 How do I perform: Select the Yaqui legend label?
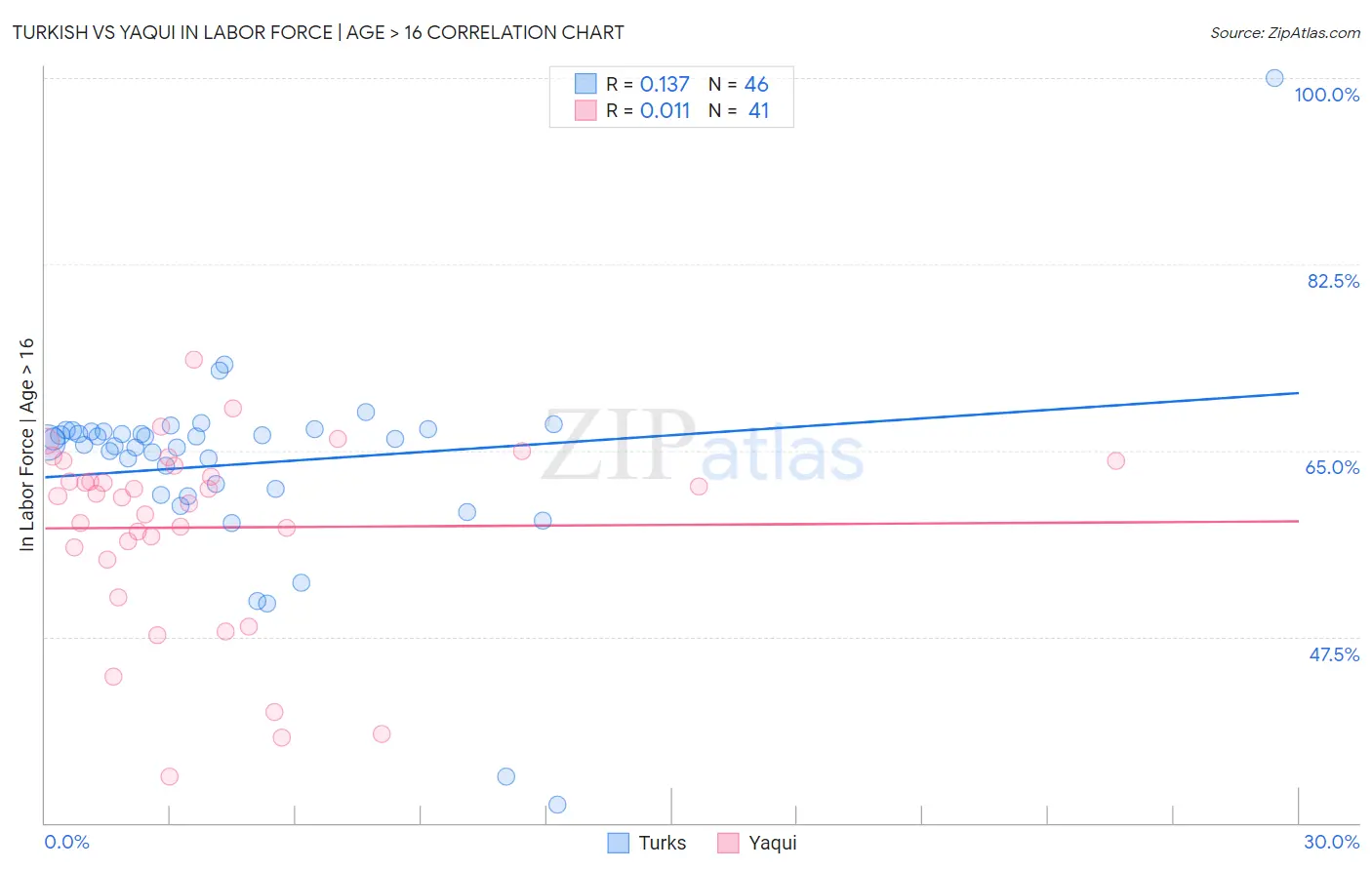click(773, 843)
